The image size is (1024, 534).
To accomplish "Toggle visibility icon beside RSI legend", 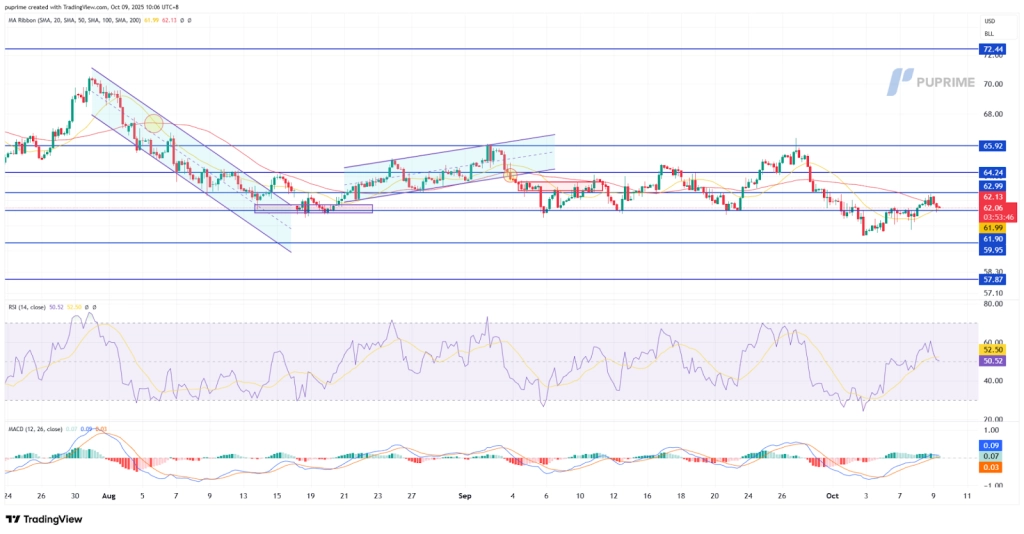I will (87, 306).
